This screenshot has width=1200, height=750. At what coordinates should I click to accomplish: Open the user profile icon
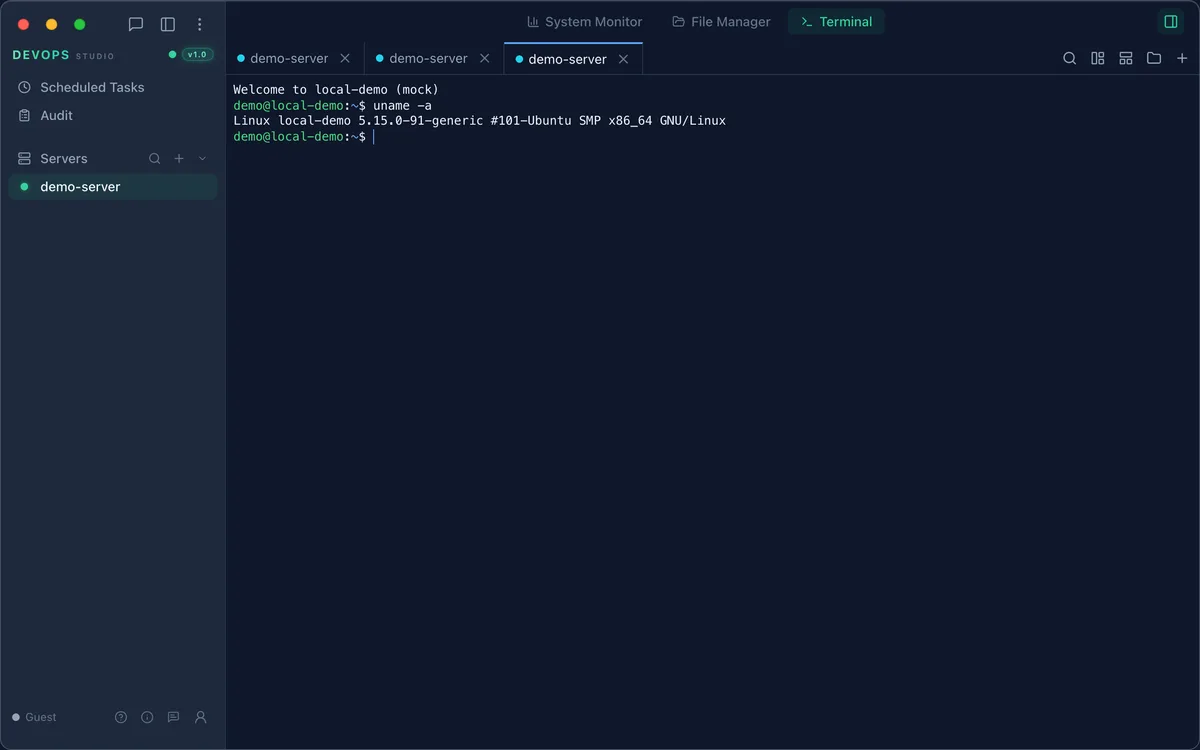click(200, 717)
